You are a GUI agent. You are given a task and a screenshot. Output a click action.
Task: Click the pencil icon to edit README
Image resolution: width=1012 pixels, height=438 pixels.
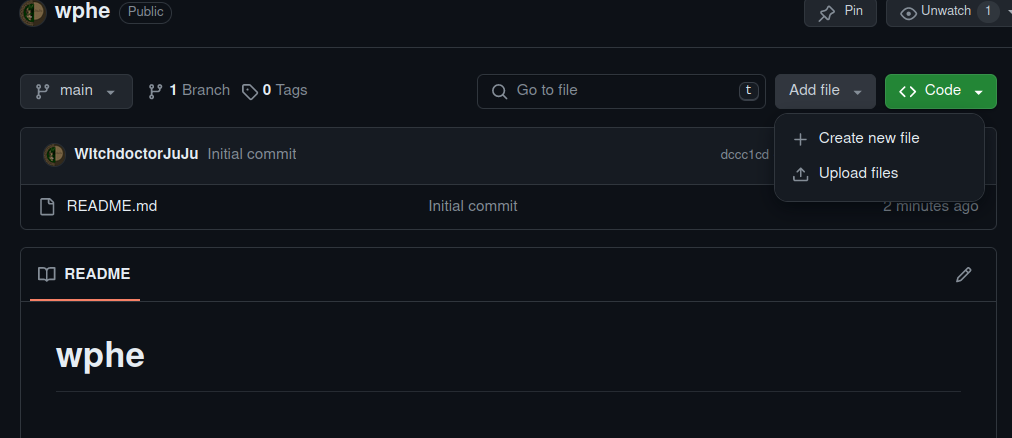(964, 274)
